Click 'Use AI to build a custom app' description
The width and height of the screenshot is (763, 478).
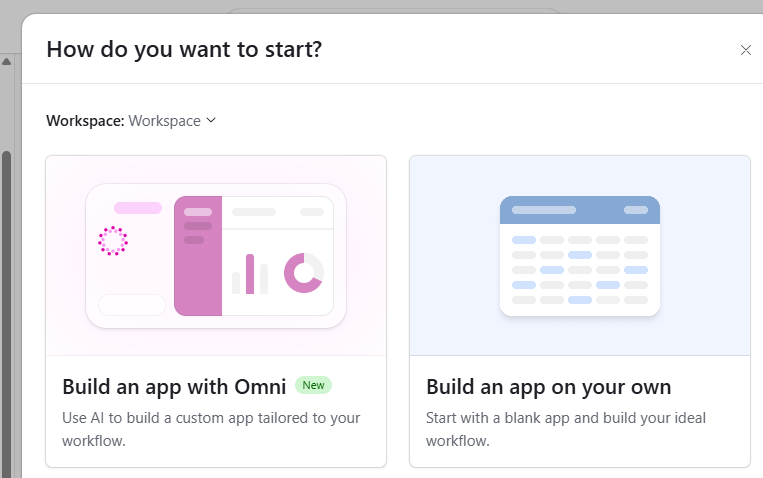coord(211,429)
